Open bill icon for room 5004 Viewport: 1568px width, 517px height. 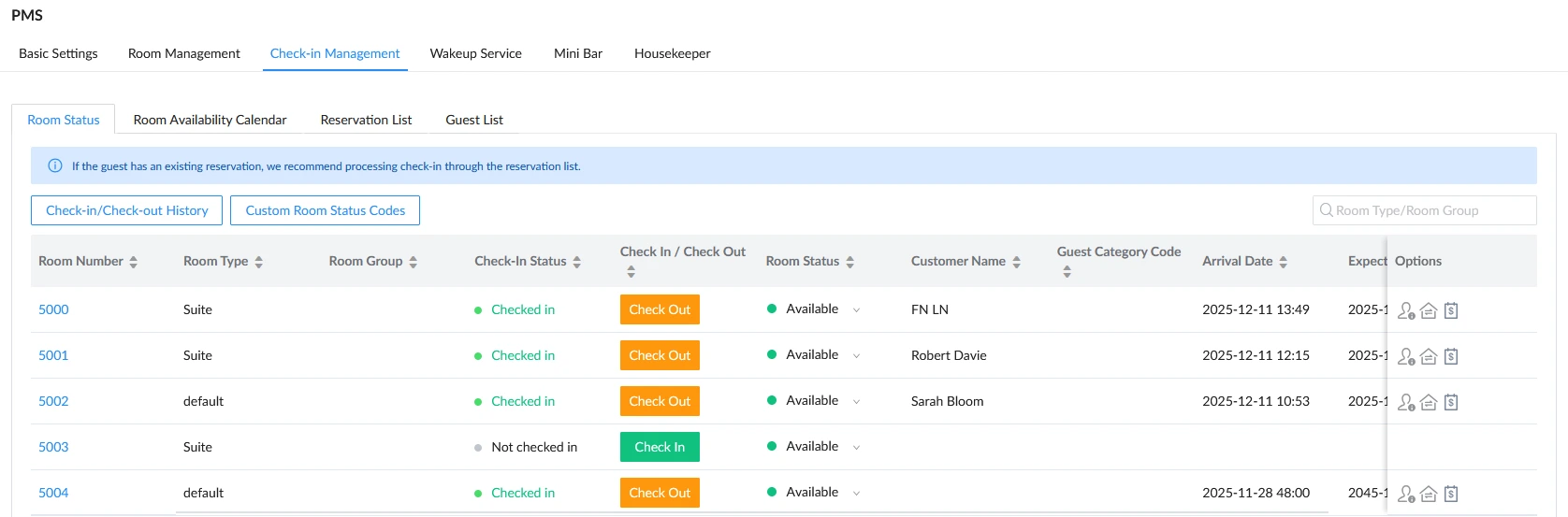(1451, 494)
